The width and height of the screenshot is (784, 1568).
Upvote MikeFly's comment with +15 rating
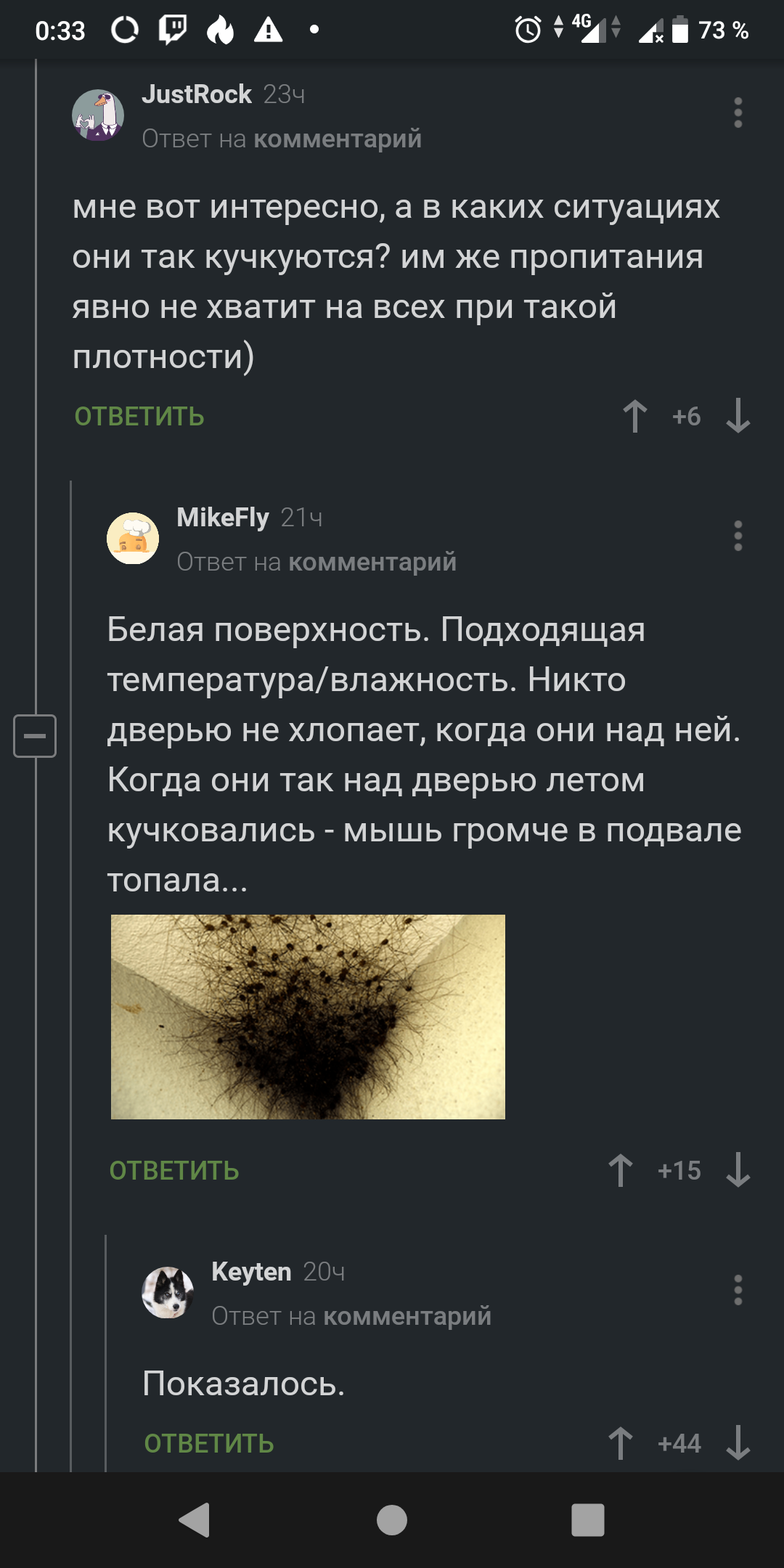tap(621, 1171)
